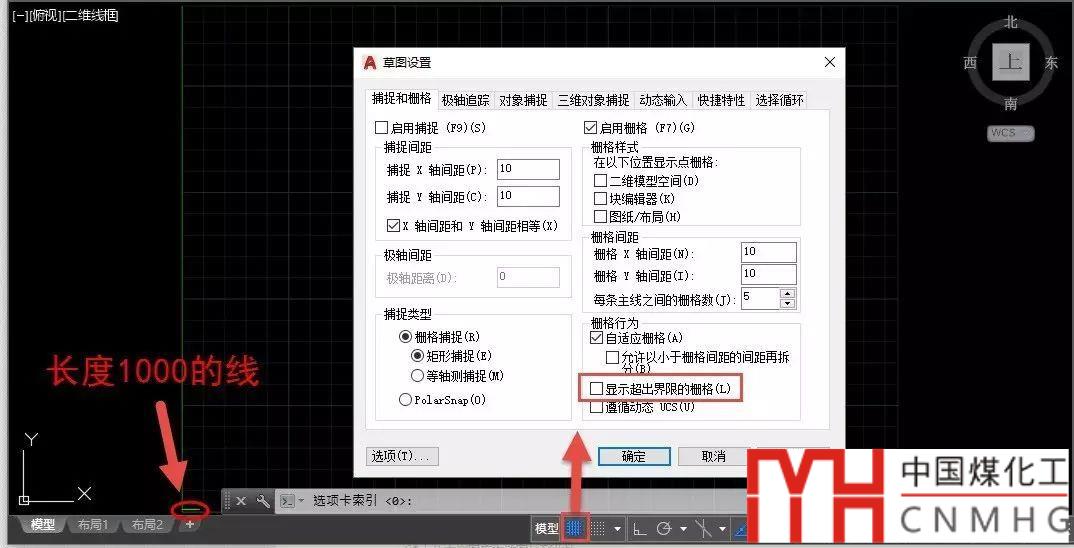Viewport: 1074px width, 548px height.
Task: Click the snap mode dotted-grid icon
Action: point(598,528)
